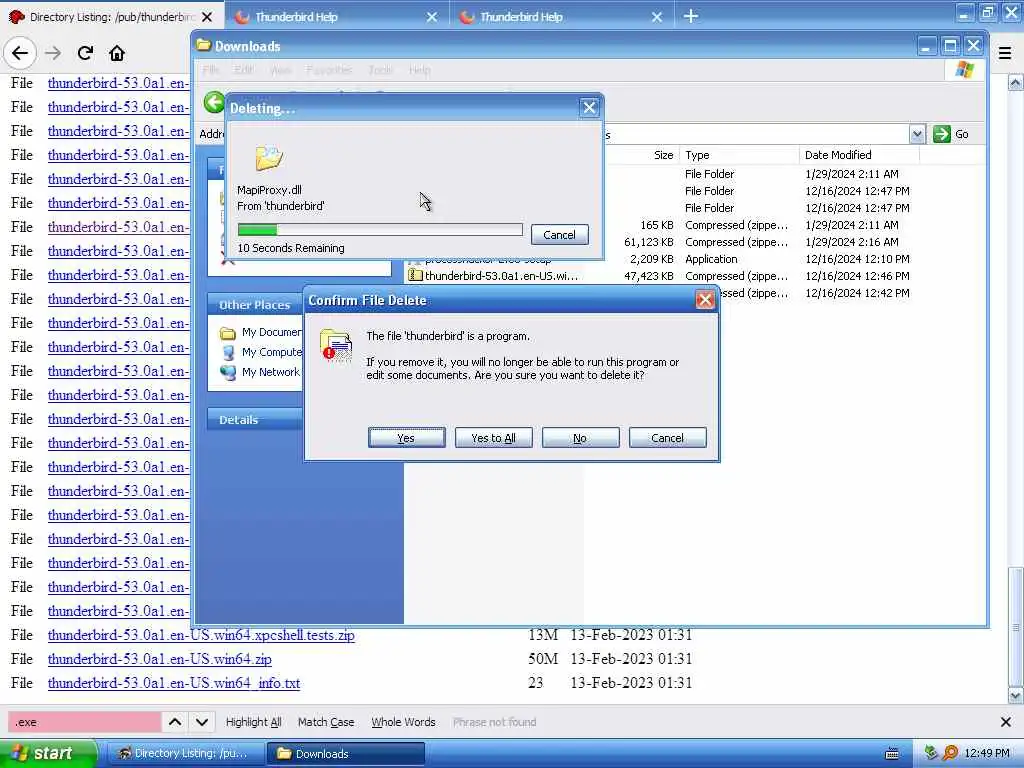Close the second Thunderbird Help tab
Image resolution: width=1024 pixels, height=768 pixels.
click(x=657, y=17)
